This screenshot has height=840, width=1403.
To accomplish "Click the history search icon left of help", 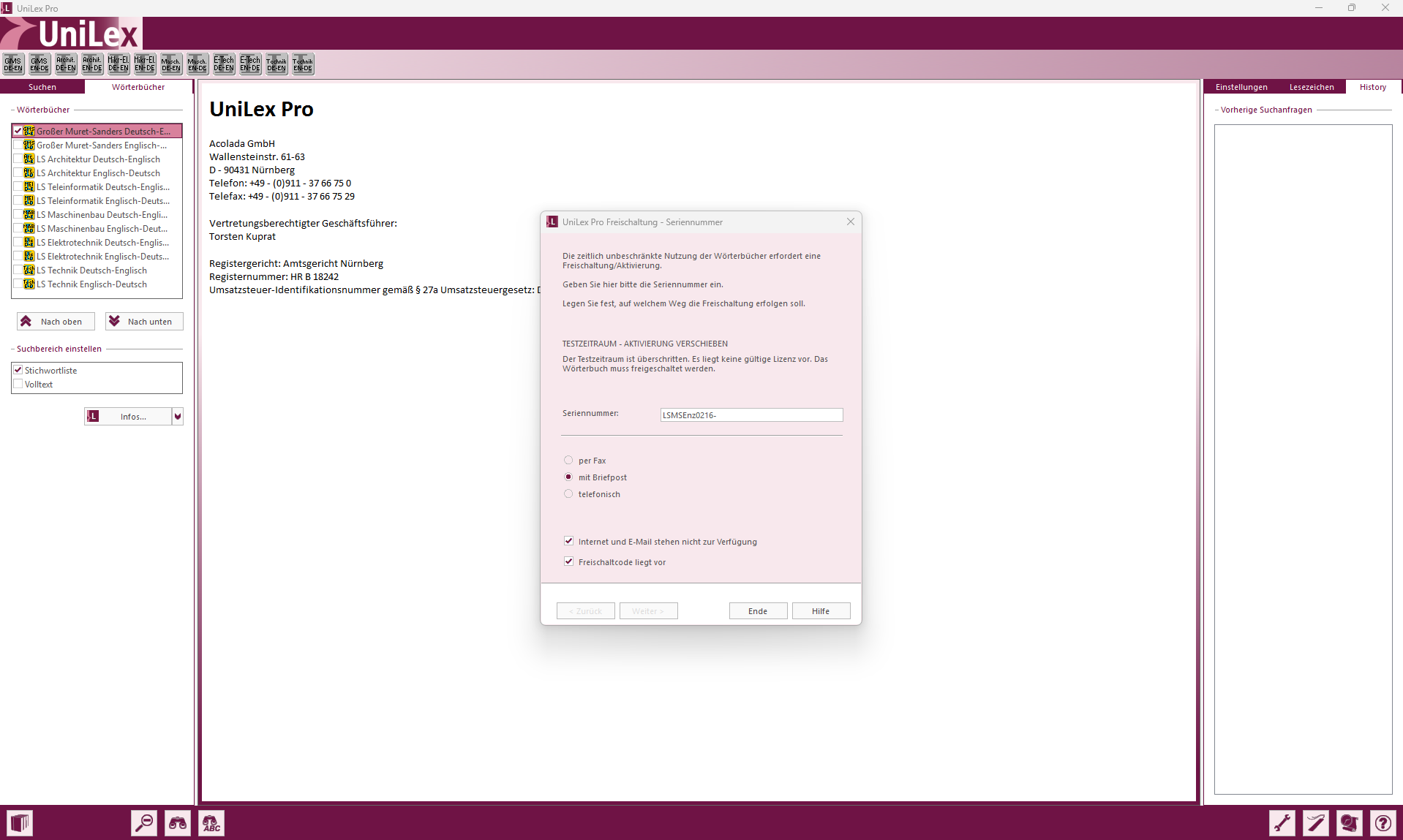I will [1350, 823].
